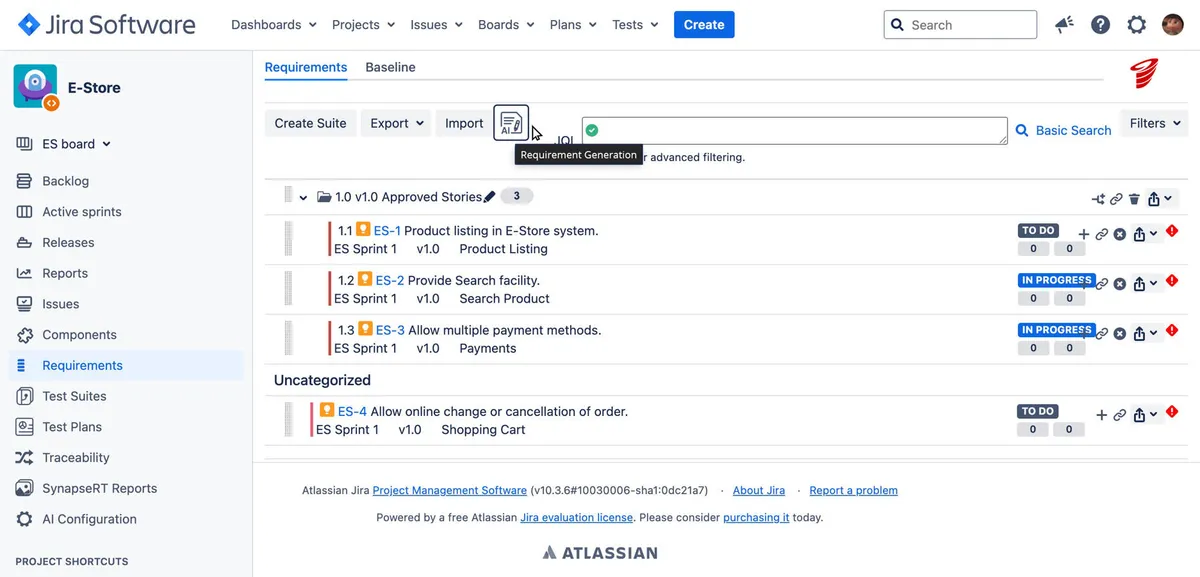Open the Filters dropdown
Viewport: 1200px width, 577px height.
[x=1153, y=123]
